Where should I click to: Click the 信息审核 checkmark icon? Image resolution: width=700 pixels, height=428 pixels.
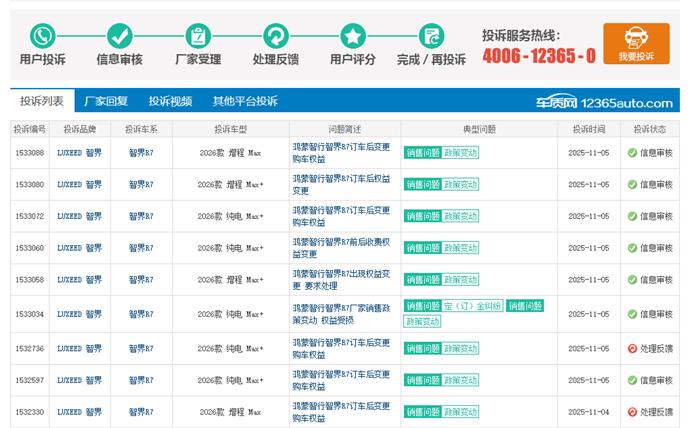coord(120,36)
